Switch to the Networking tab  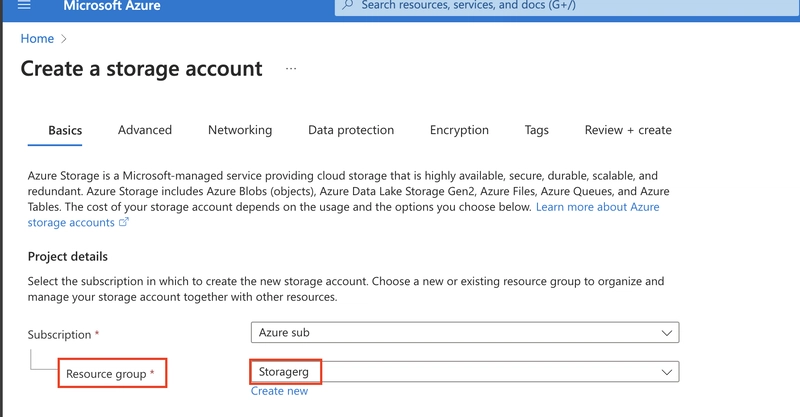(240, 130)
